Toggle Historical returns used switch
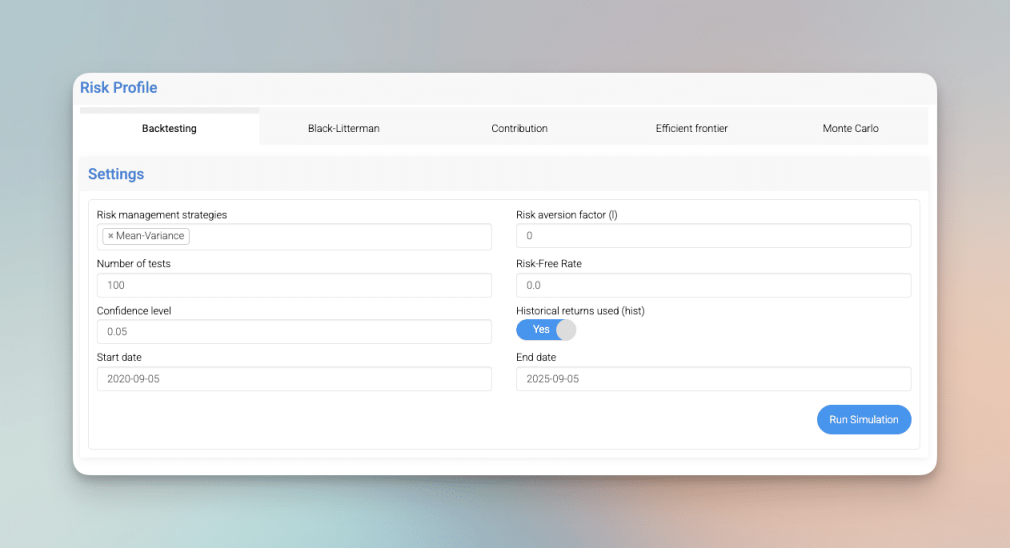The height and width of the screenshot is (548, 1010). point(546,330)
